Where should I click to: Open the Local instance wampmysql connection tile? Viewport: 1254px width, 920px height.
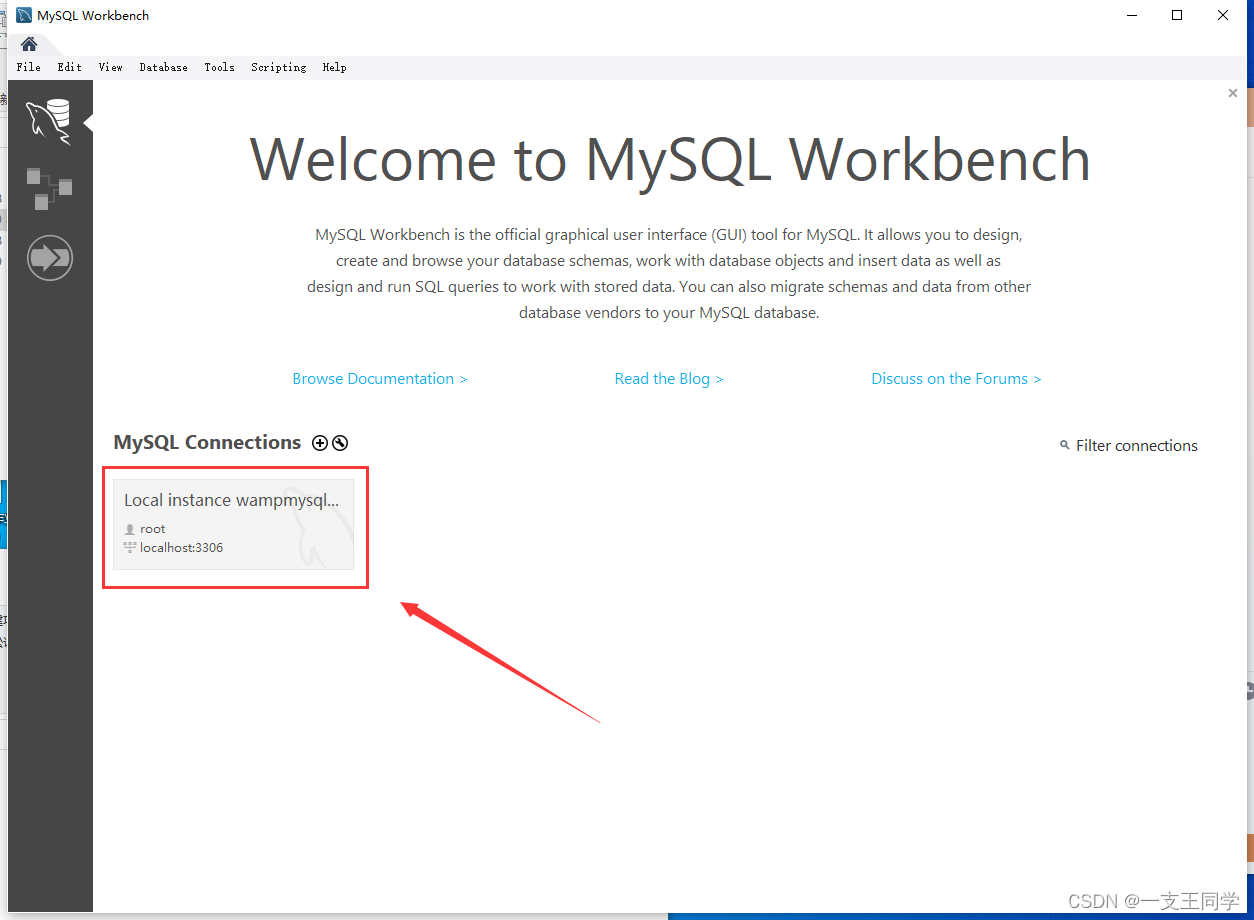pos(233,522)
